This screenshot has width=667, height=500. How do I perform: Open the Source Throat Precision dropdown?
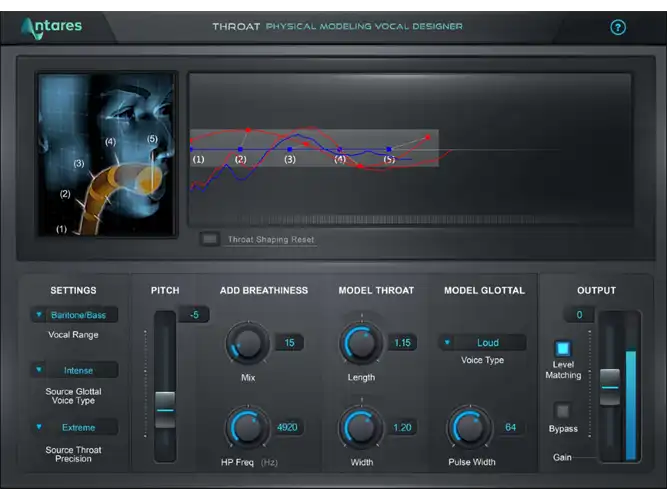point(74,427)
